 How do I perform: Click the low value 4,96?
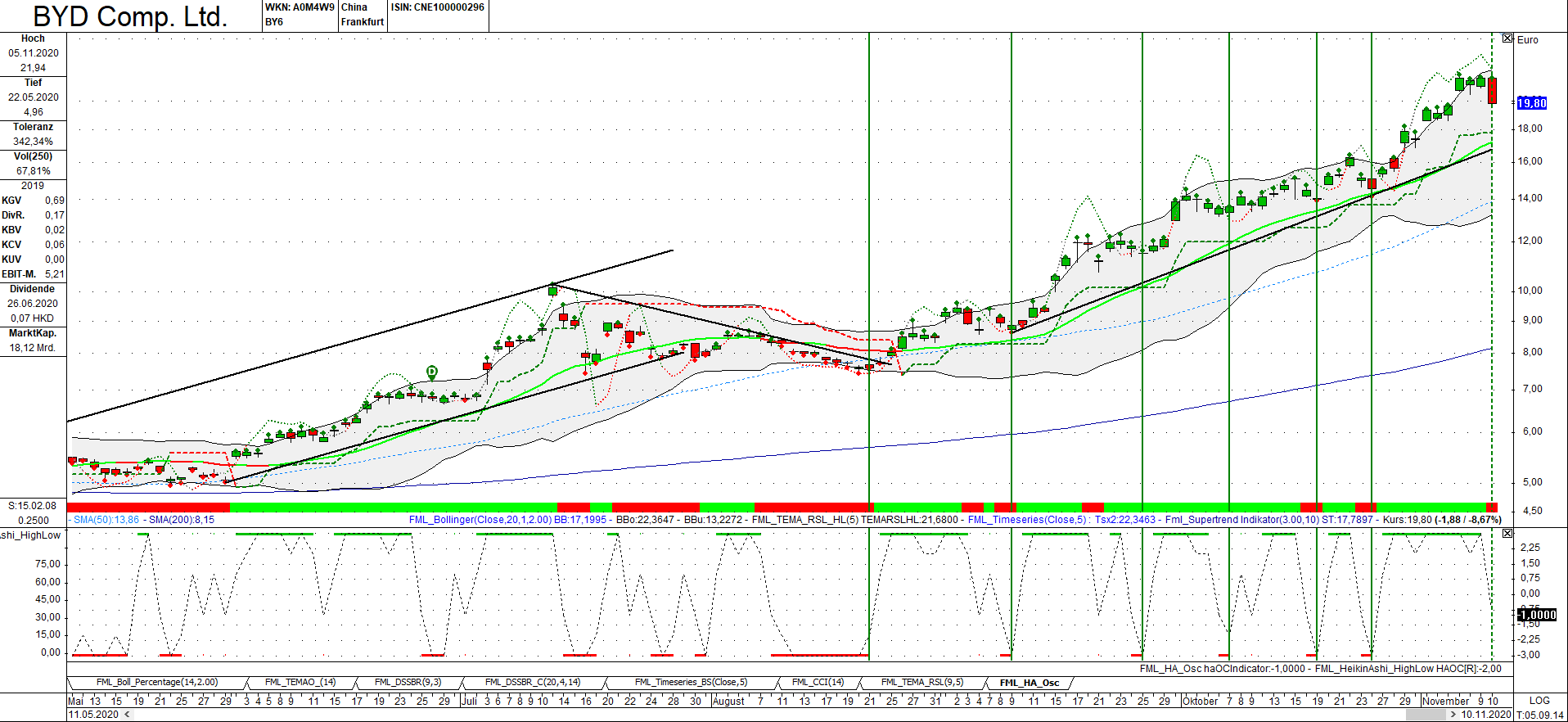coord(34,112)
